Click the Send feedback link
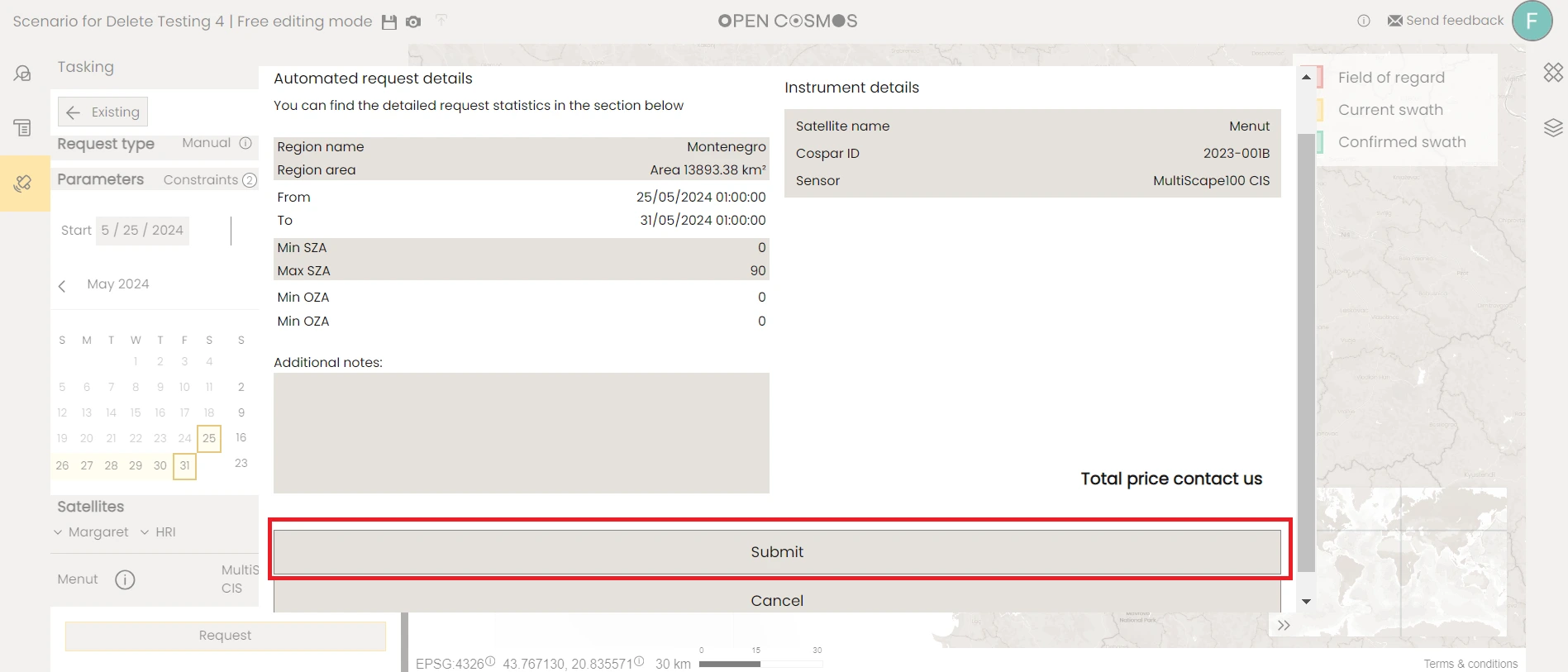 point(1446,21)
